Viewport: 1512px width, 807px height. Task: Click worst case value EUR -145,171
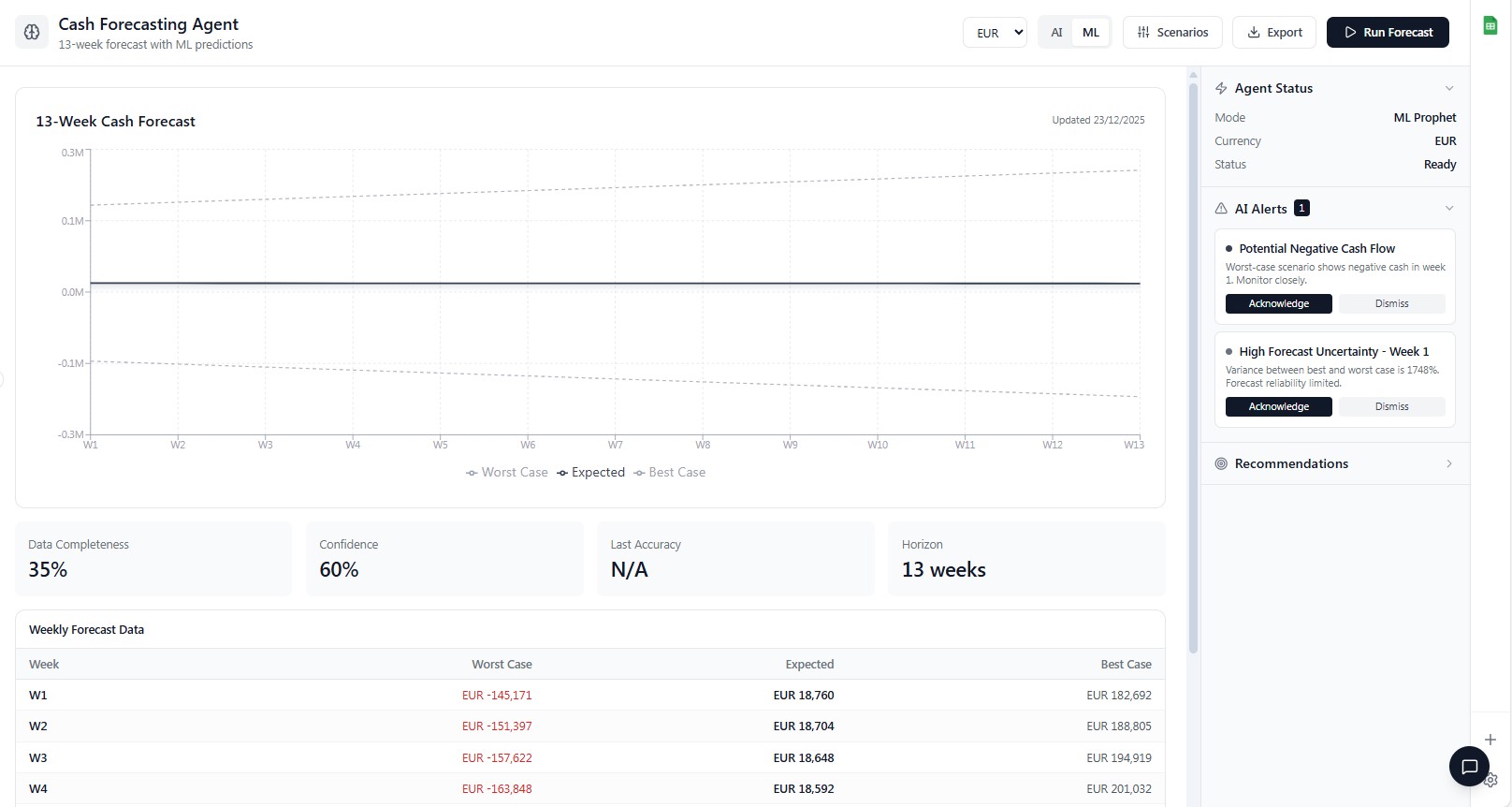point(497,695)
